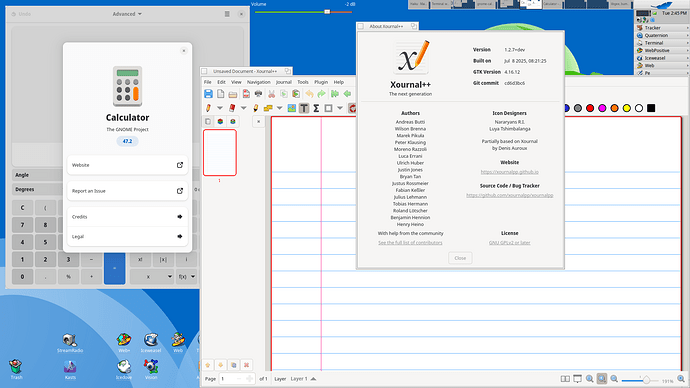Click zoom out magnifier in status bar
The width and height of the screenshot is (690, 388).
[x=614, y=379]
